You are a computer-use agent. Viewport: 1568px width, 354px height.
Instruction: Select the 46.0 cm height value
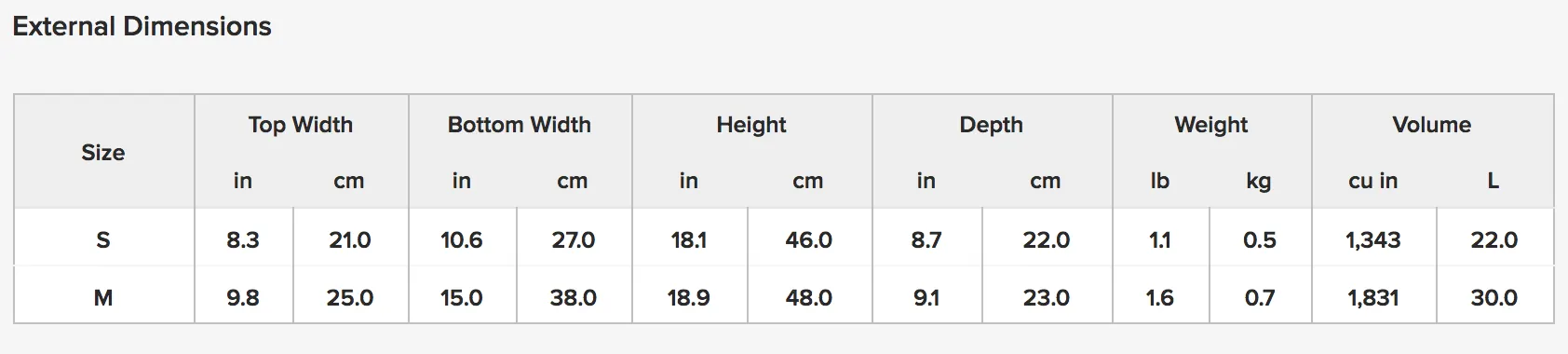(808, 240)
